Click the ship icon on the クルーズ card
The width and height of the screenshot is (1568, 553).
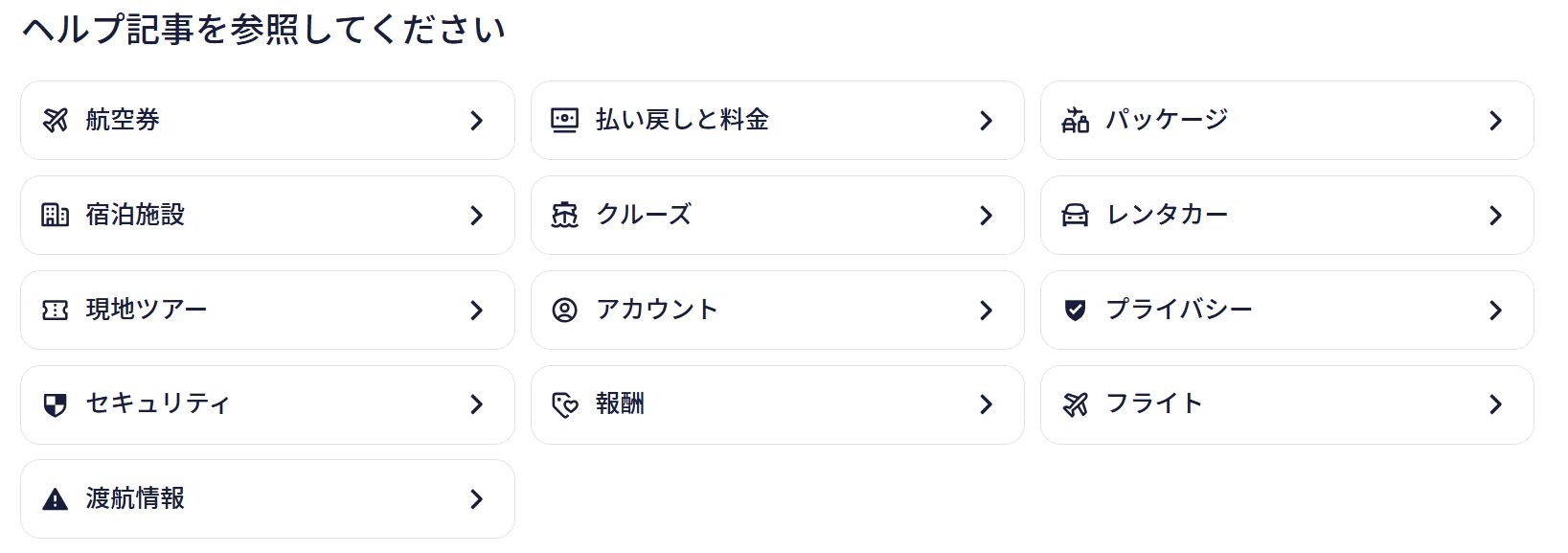[x=564, y=215]
